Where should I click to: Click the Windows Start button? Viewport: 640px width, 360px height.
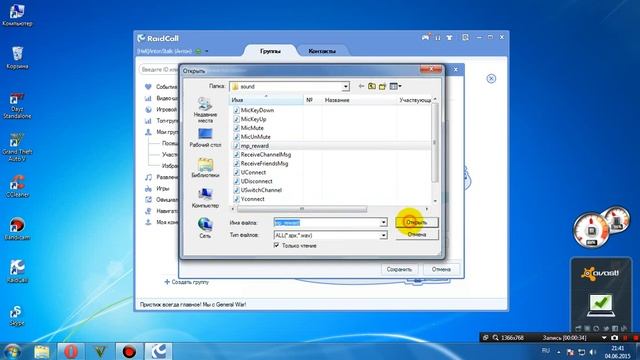pyautogui.click(x=12, y=351)
